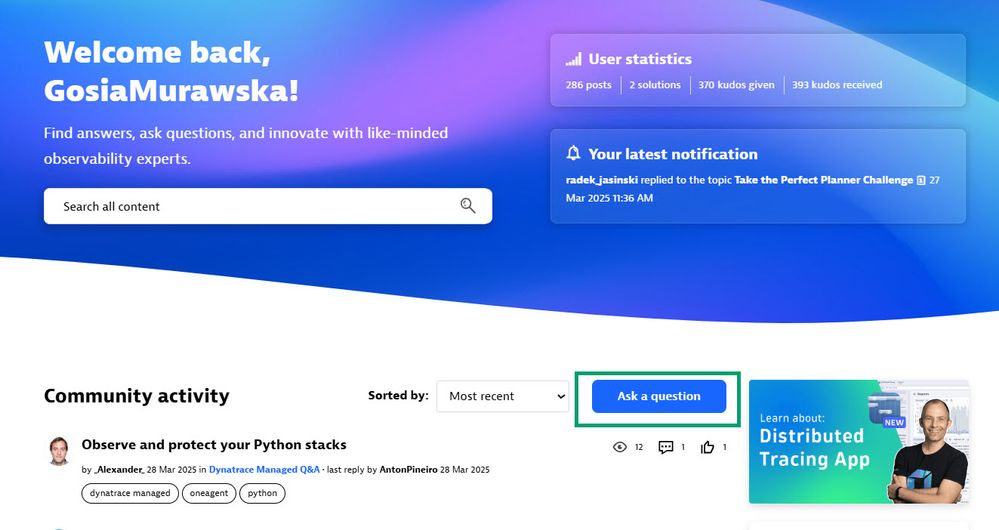The height and width of the screenshot is (530, 999).
Task: Open the Distributed Tracing App banner
Action: coord(858,440)
